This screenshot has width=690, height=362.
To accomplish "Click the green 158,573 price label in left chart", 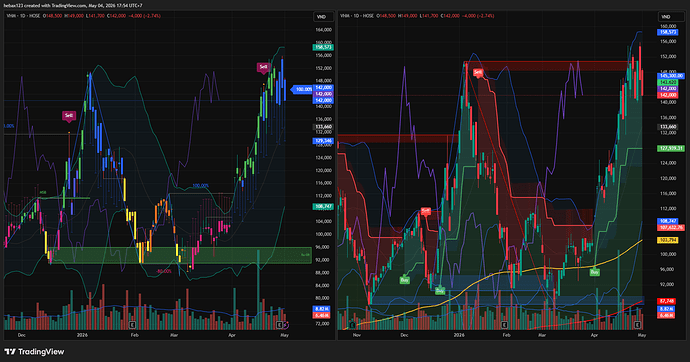I will pyautogui.click(x=323, y=47).
